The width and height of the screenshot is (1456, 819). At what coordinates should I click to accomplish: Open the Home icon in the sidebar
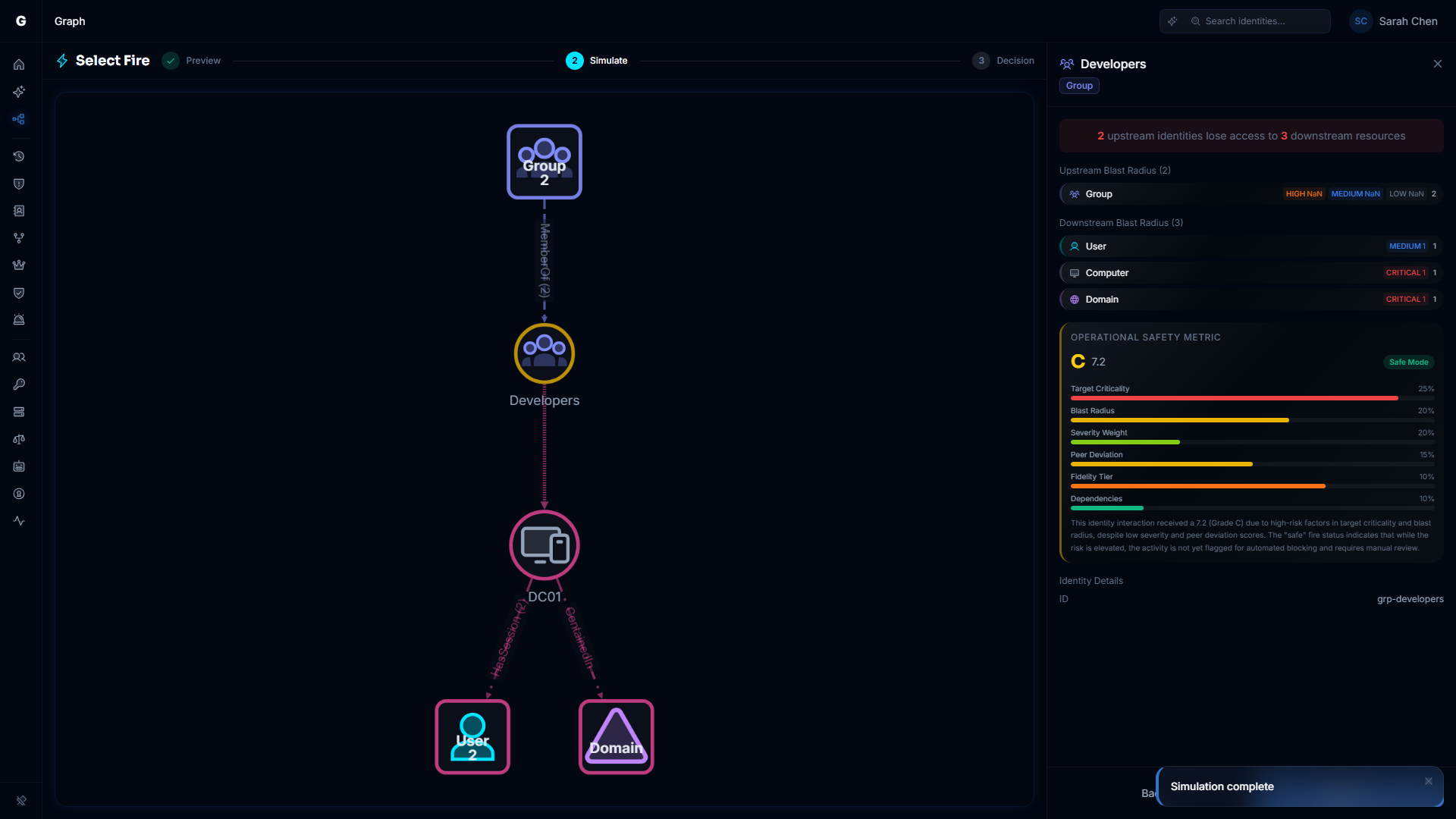[x=19, y=64]
